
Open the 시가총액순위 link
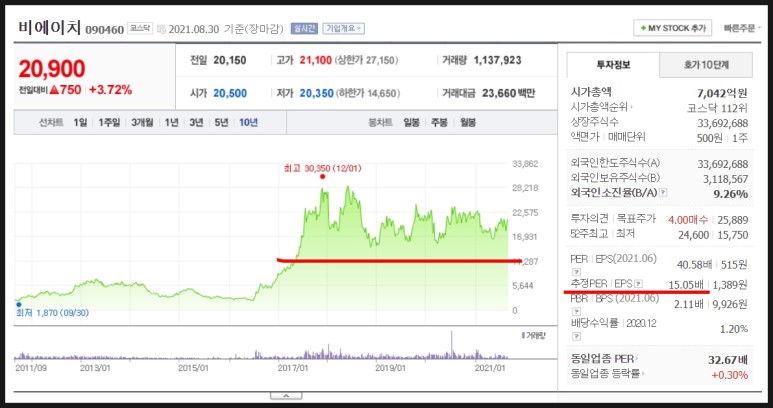click(x=602, y=107)
